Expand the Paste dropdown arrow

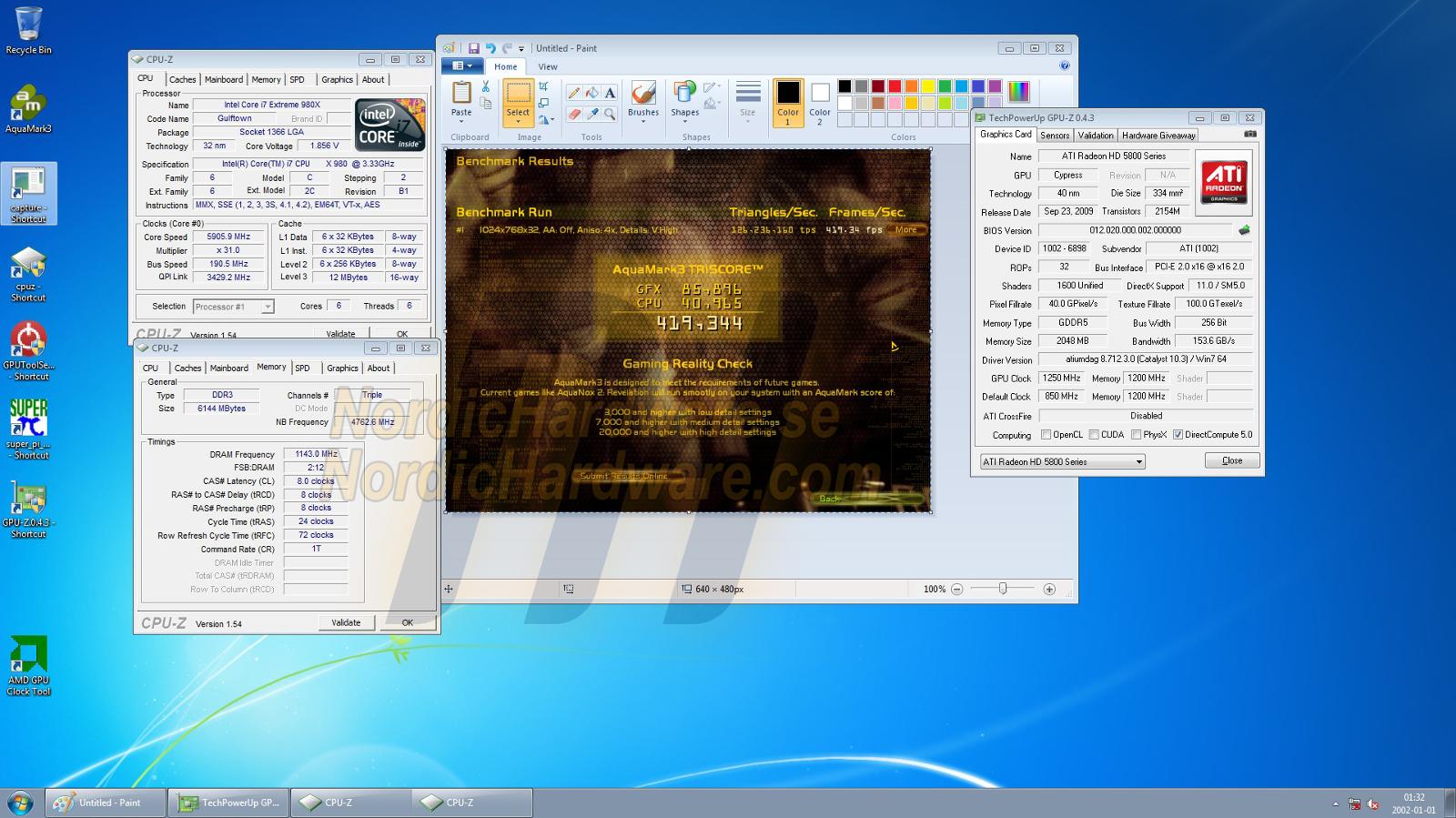pos(461,122)
